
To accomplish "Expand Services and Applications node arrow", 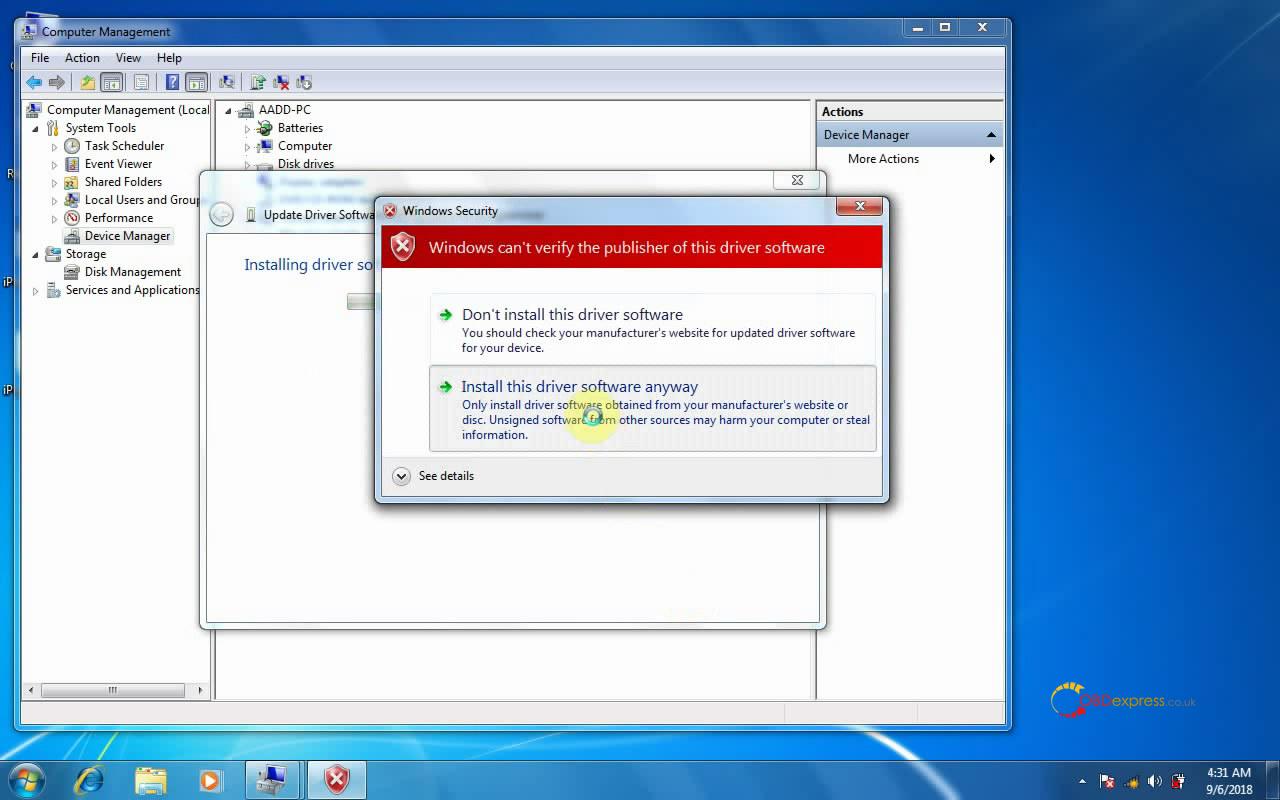I will pyautogui.click(x=36, y=291).
